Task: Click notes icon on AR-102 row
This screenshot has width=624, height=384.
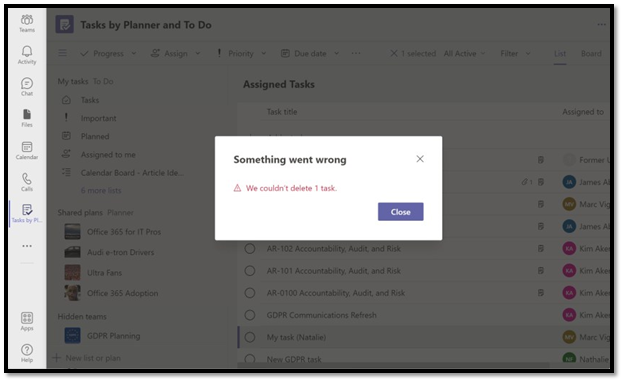Action: [x=540, y=249]
